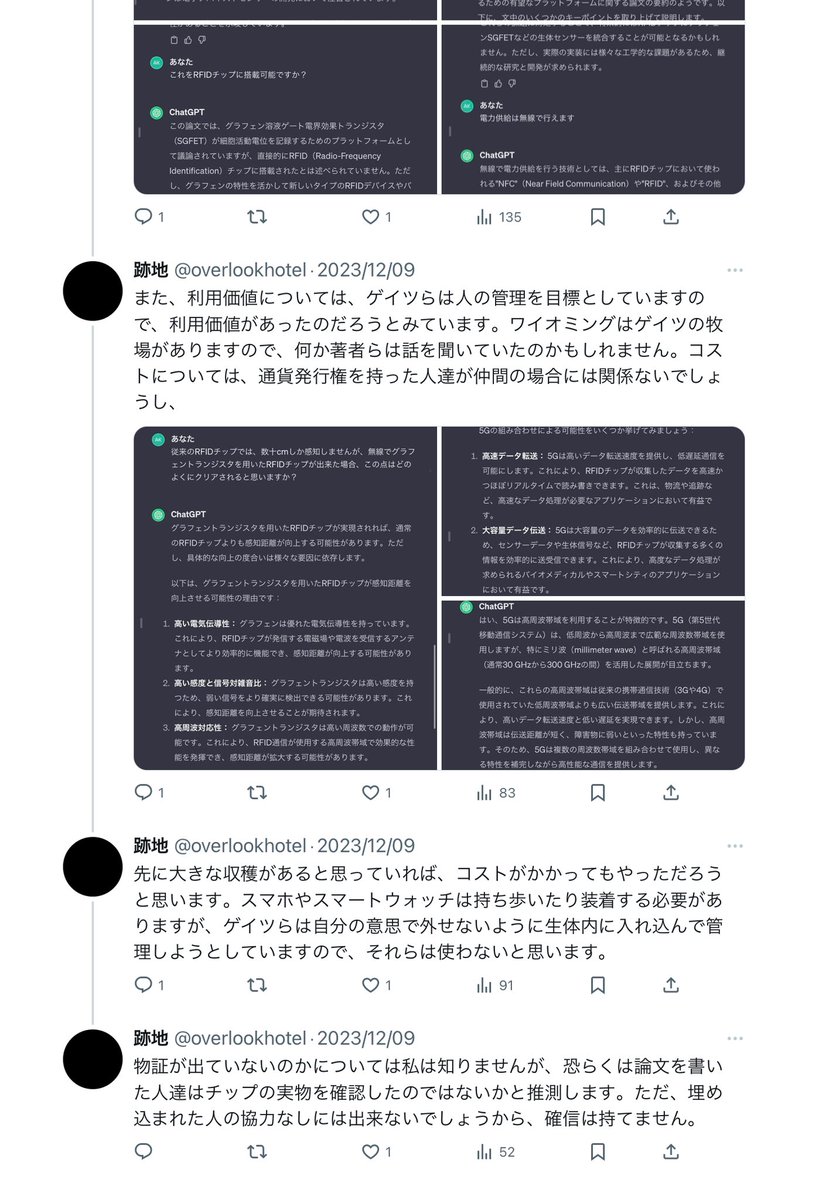The height and width of the screenshot is (1200, 819).
Task: Like the tweet with 91 views
Action: [x=370, y=985]
